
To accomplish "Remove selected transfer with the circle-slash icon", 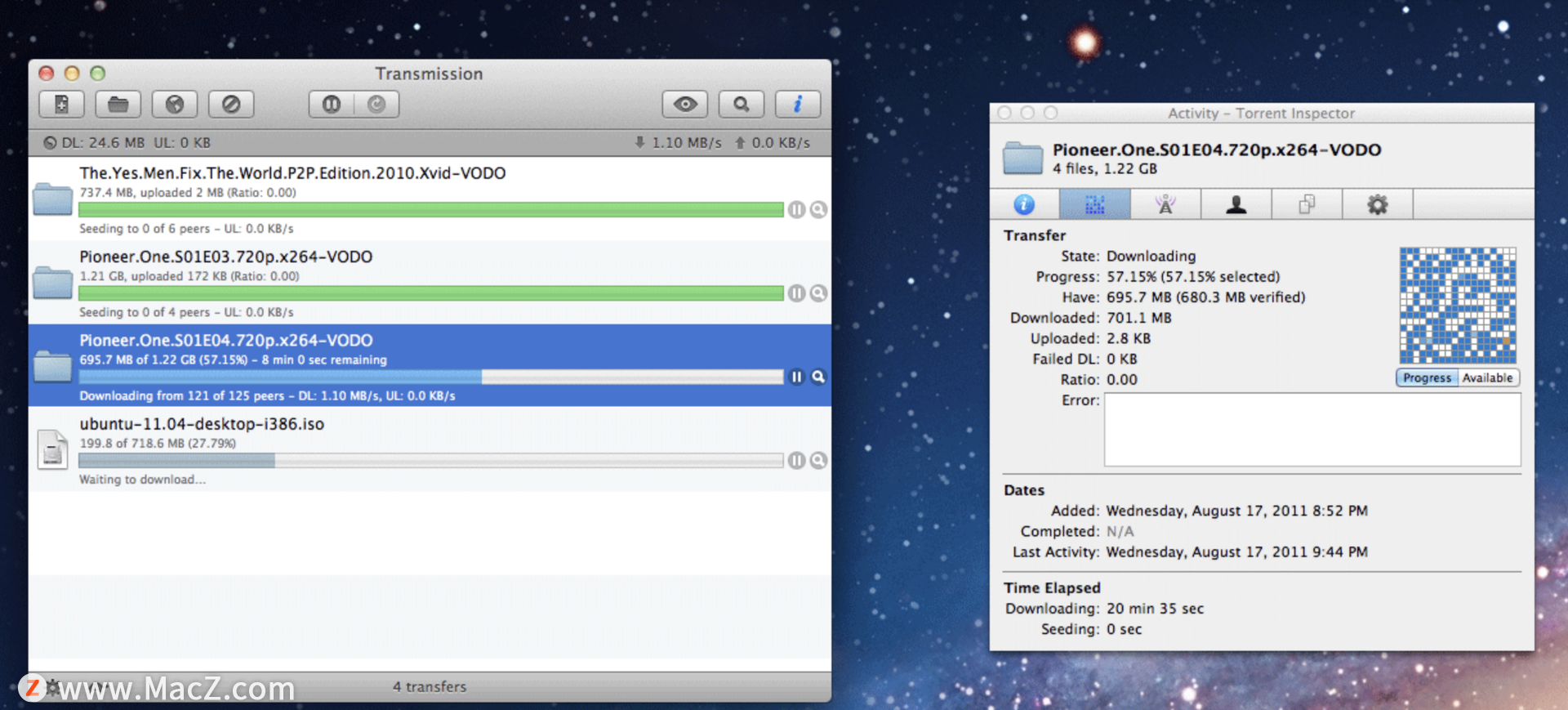I will pos(231,105).
